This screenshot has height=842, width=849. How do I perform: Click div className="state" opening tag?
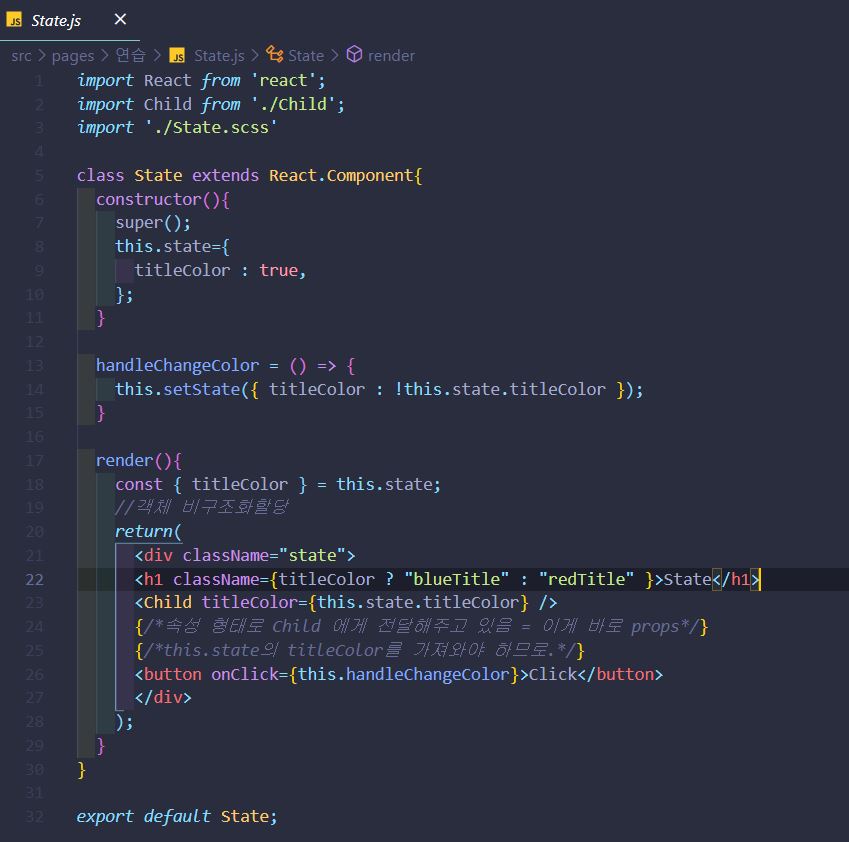coord(245,556)
